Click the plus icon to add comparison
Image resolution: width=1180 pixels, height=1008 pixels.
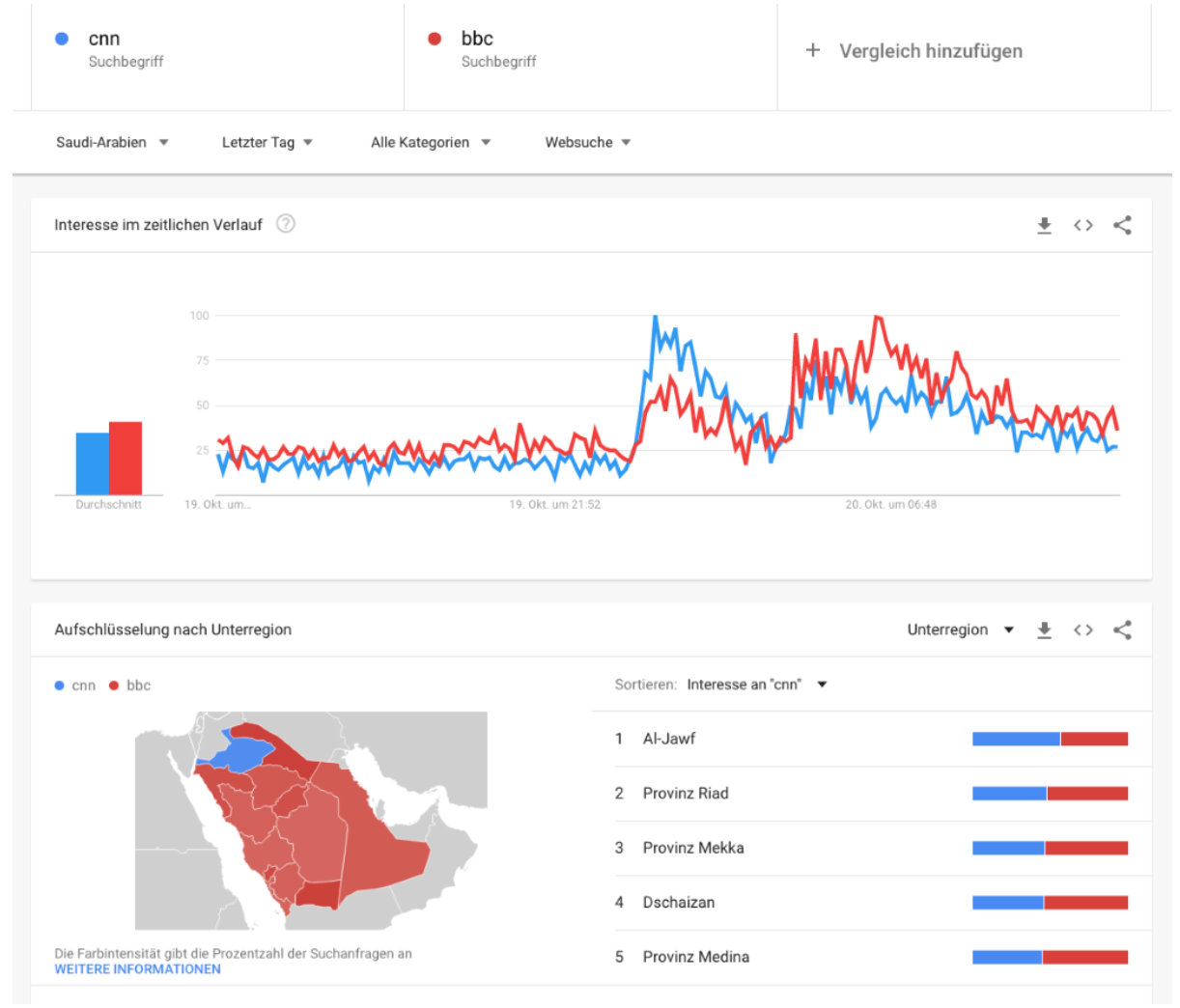(x=813, y=50)
